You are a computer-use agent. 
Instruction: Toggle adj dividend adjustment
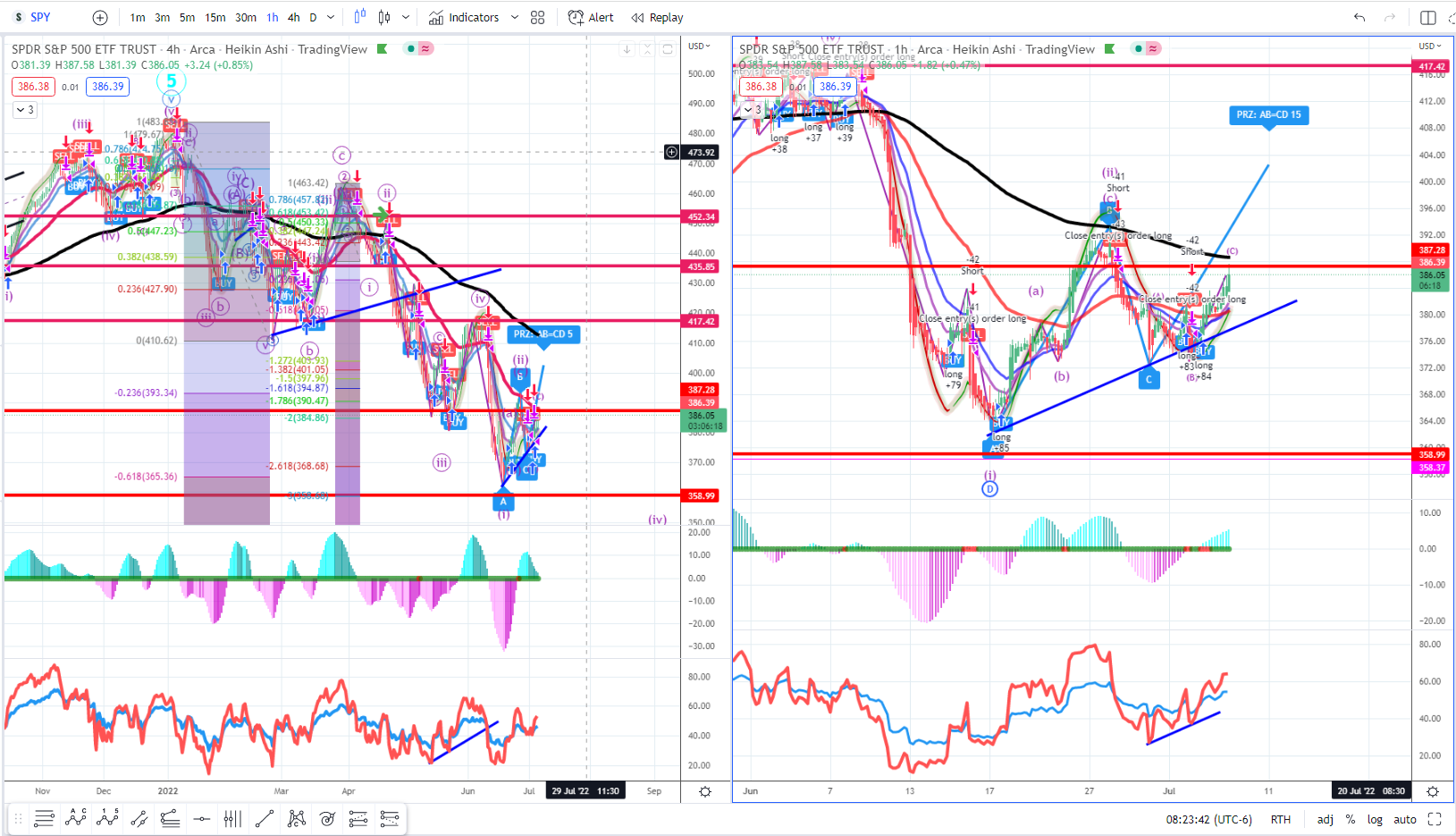click(x=1326, y=819)
